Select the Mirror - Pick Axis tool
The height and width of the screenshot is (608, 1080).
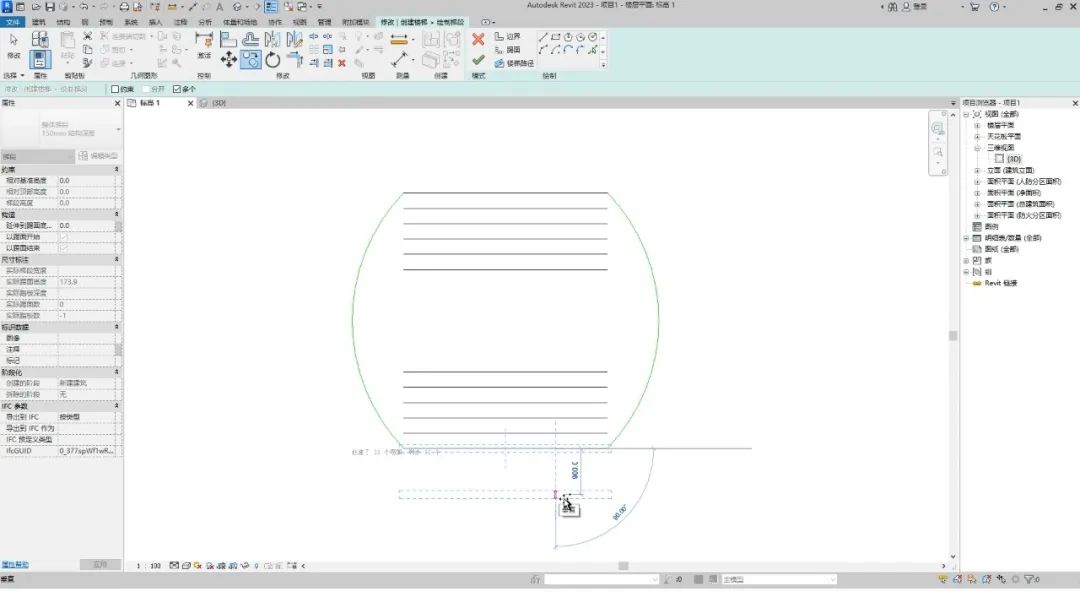(x=272, y=39)
